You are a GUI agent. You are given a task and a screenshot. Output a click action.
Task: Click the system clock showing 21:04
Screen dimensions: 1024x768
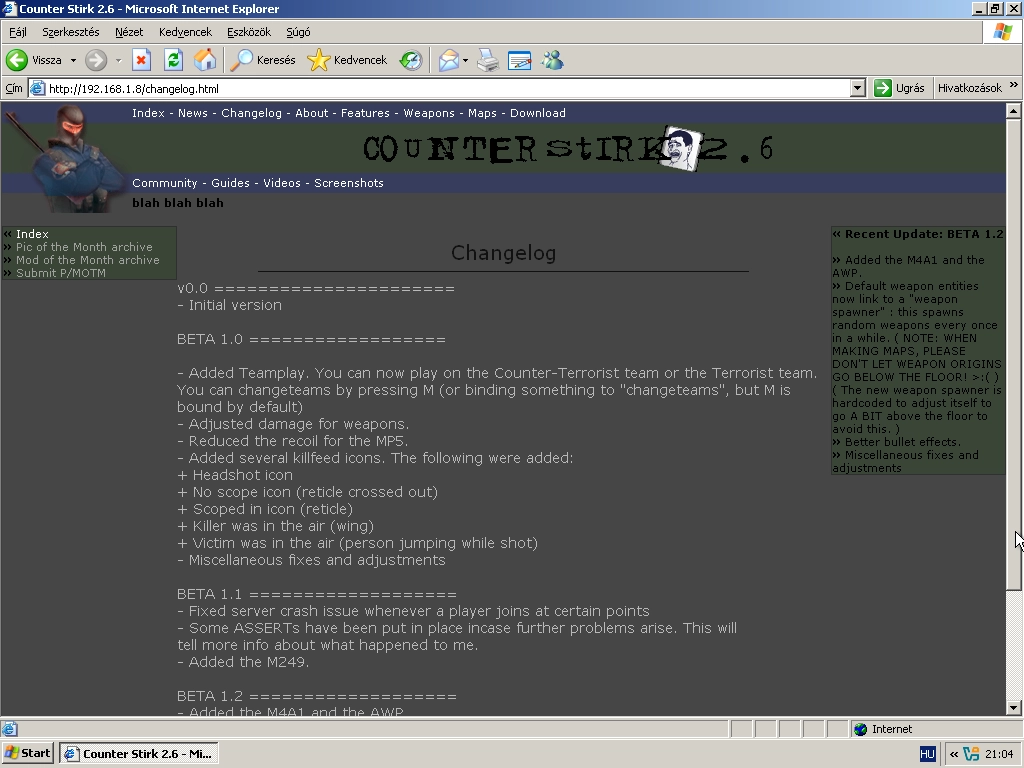pos(999,754)
